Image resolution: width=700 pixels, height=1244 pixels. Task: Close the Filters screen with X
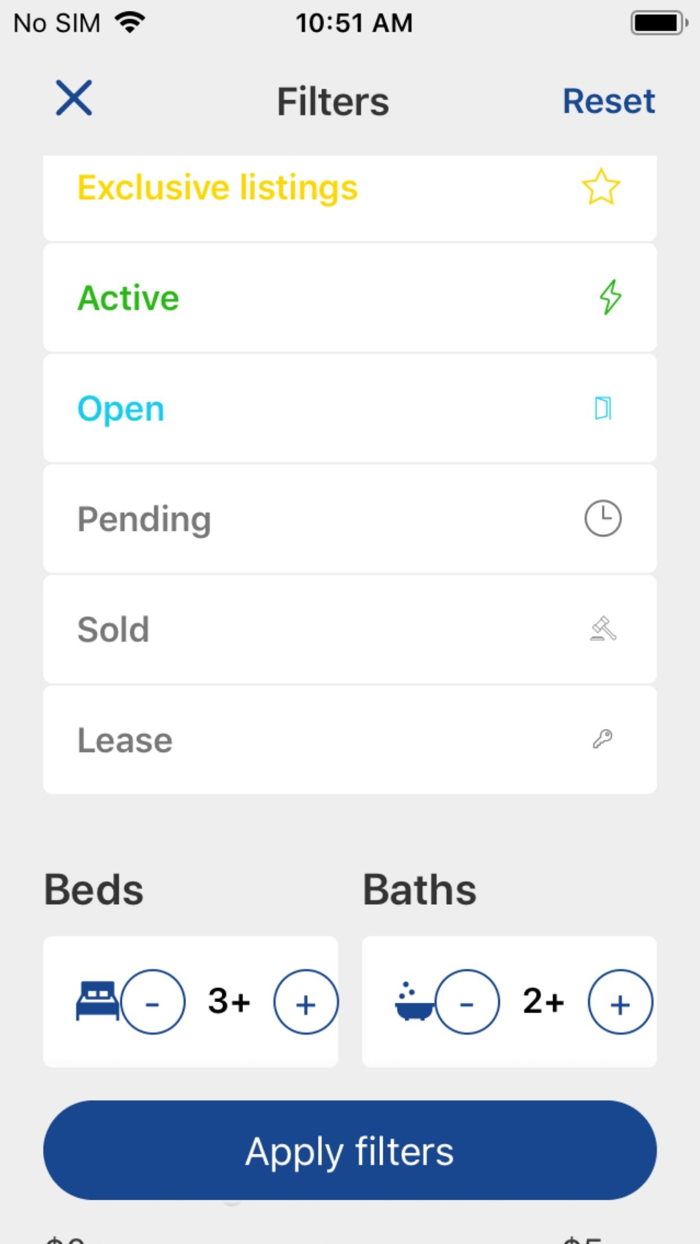[74, 99]
